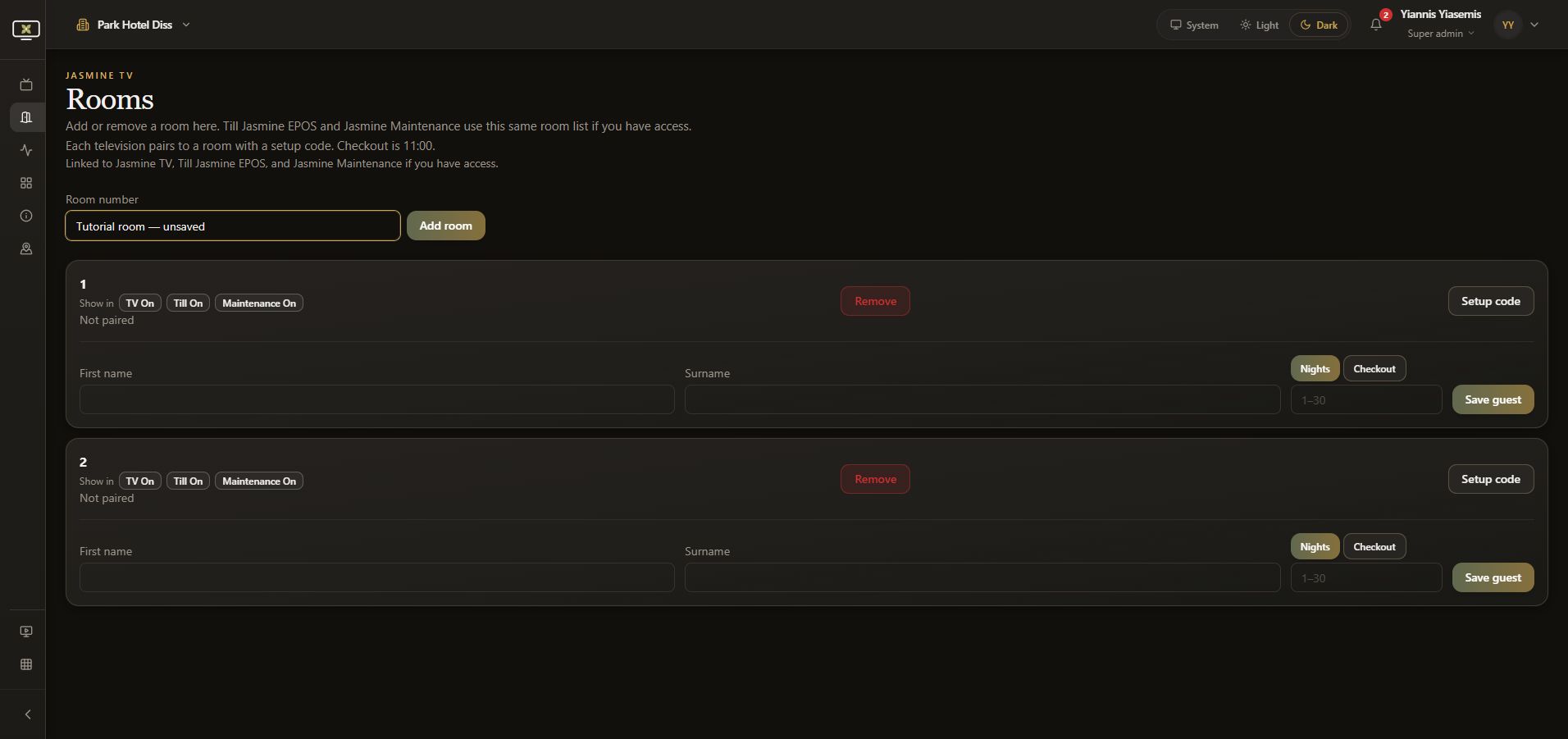Click the Add room button
The width and height of the screenshot is (1568, 739).
446,226
